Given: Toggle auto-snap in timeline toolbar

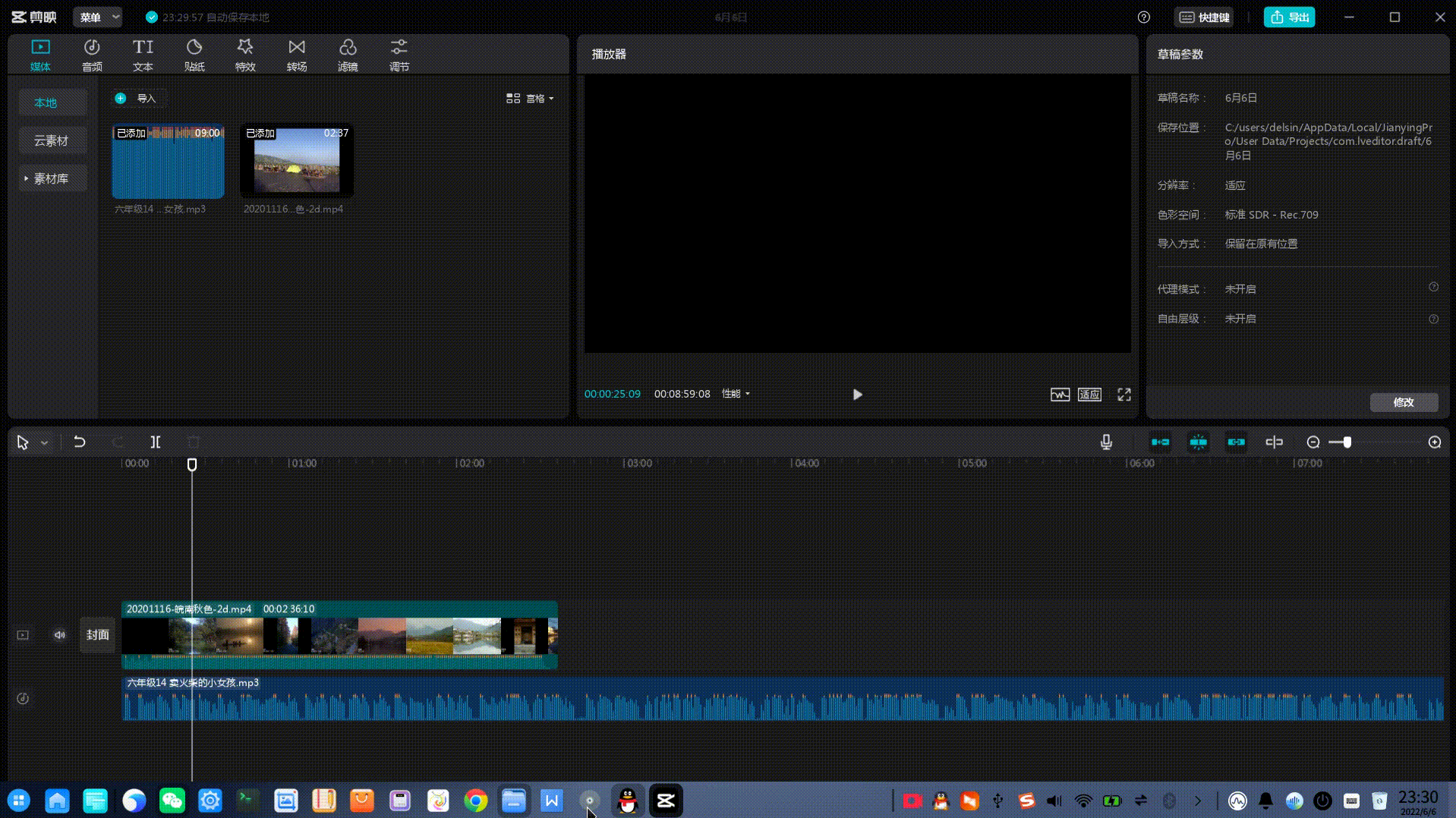Looking at the screenshot, I should 1198,442.
